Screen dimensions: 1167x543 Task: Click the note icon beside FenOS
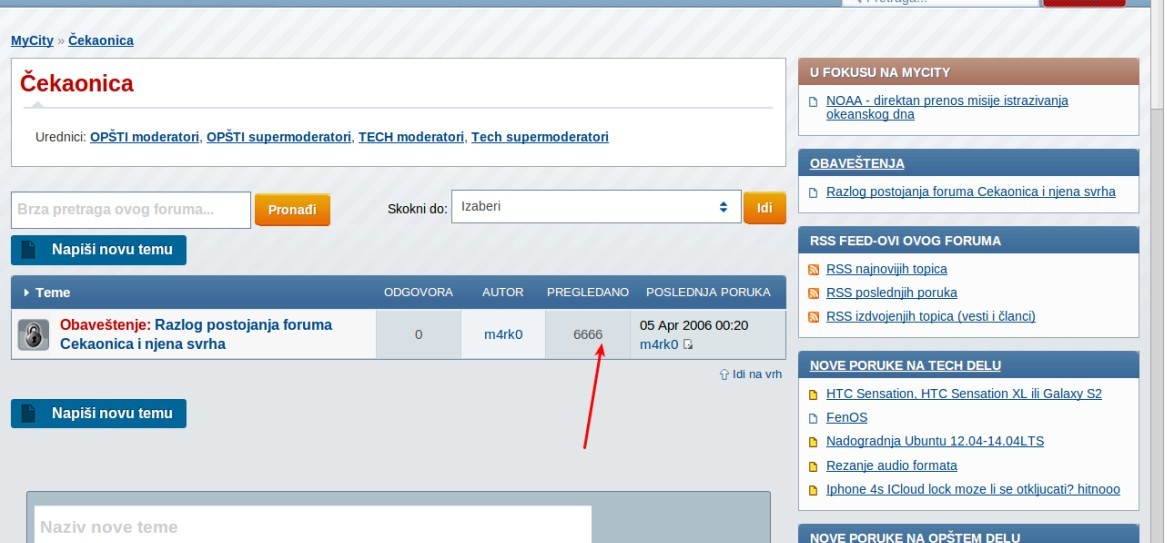[x=813, y=418]
